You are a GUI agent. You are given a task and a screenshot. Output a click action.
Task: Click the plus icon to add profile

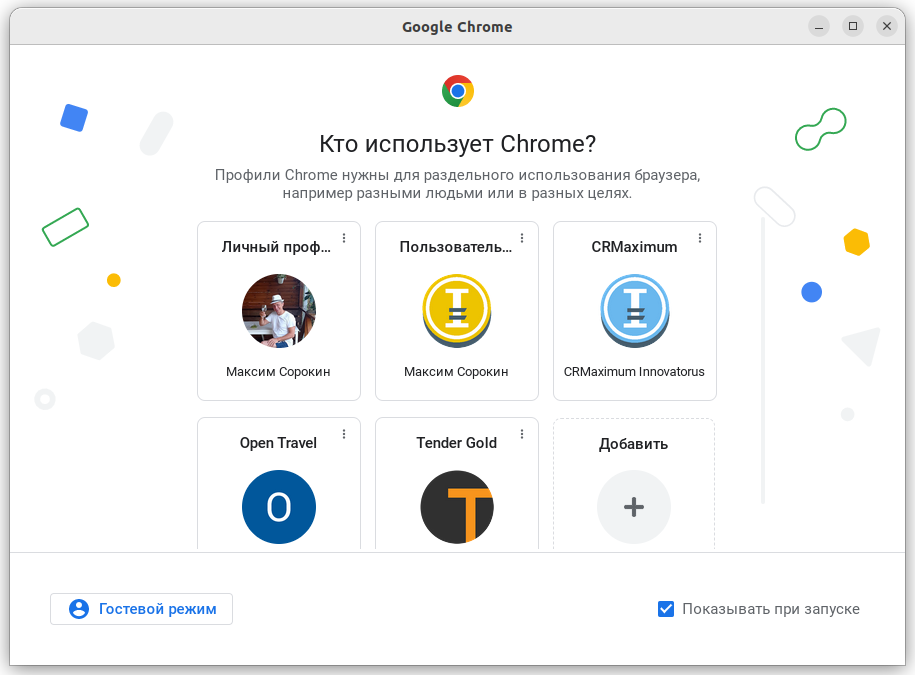pyautogui.click(x=634, y=507)
